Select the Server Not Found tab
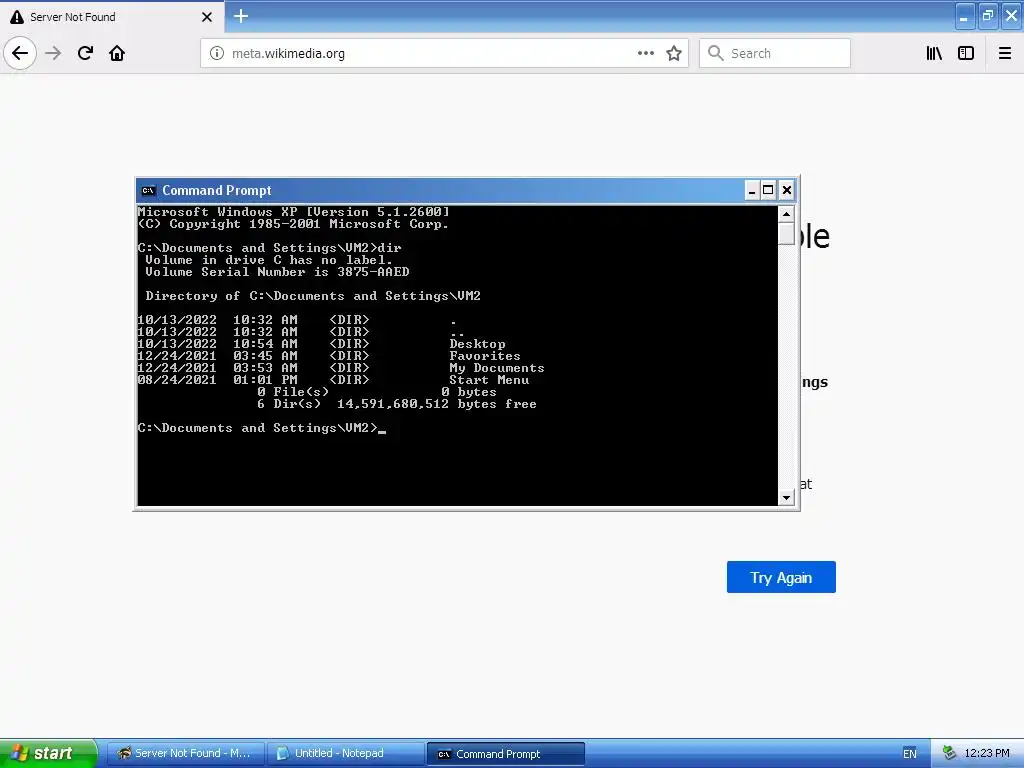The height and width of the screenshot is (768, 1024). click(x=112, y=17)
